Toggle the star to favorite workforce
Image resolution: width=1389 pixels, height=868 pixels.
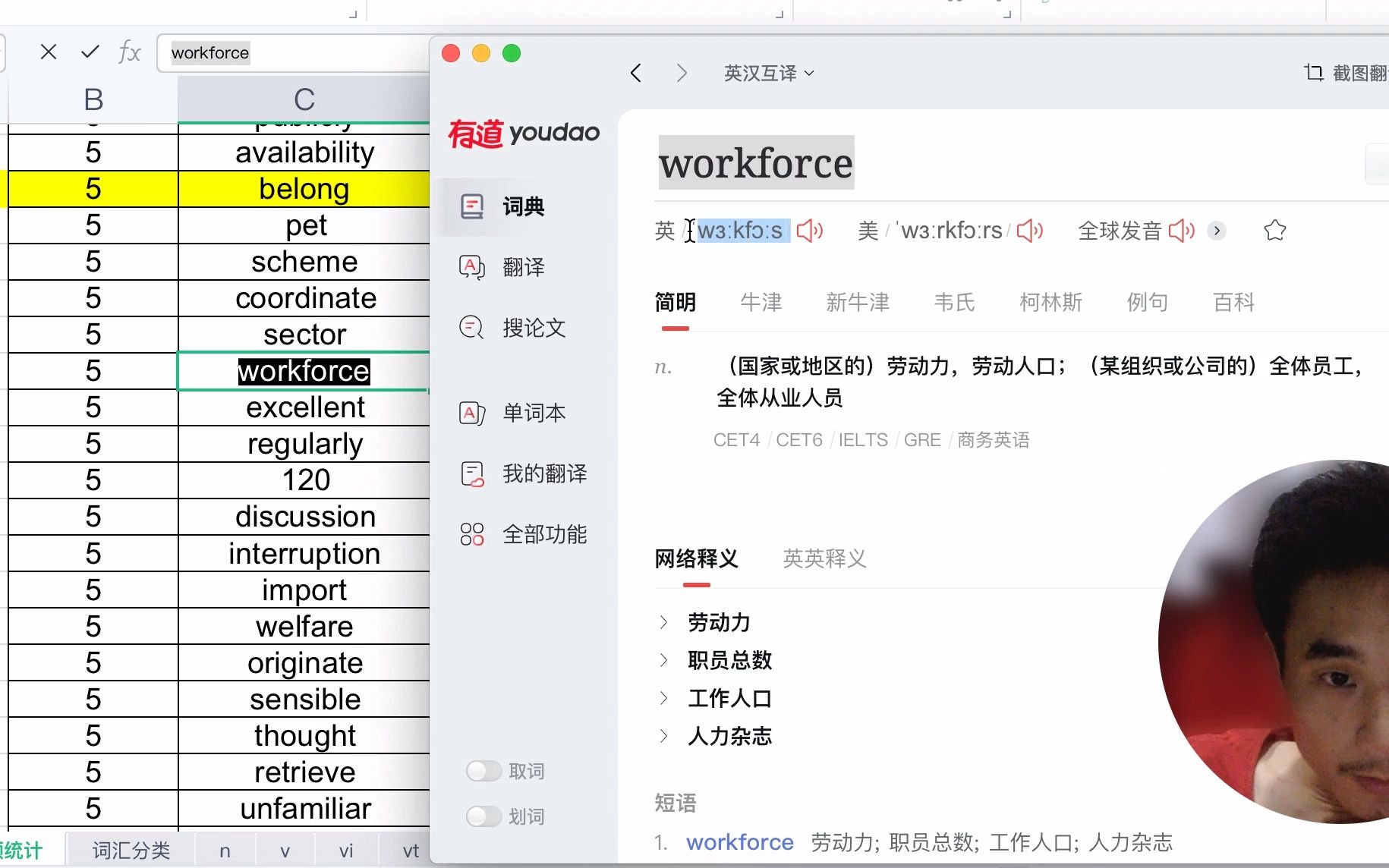tap(1274, 230)
